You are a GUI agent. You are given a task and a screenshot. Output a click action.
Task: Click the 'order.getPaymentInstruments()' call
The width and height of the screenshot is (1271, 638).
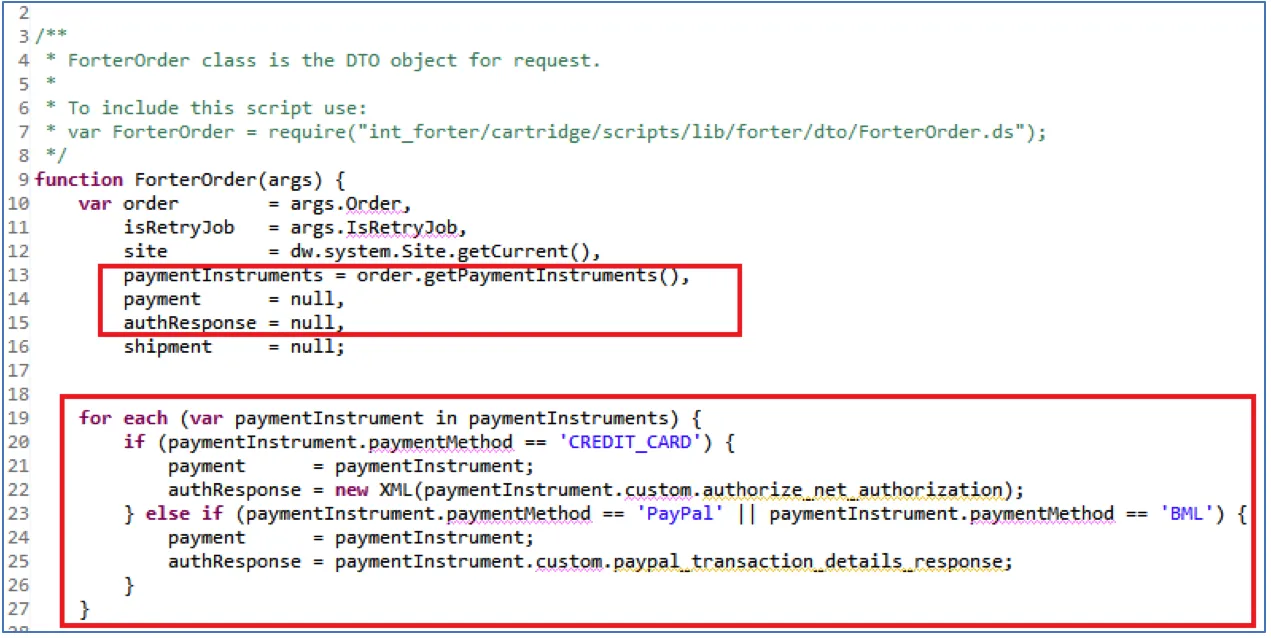tap(518, 275)
